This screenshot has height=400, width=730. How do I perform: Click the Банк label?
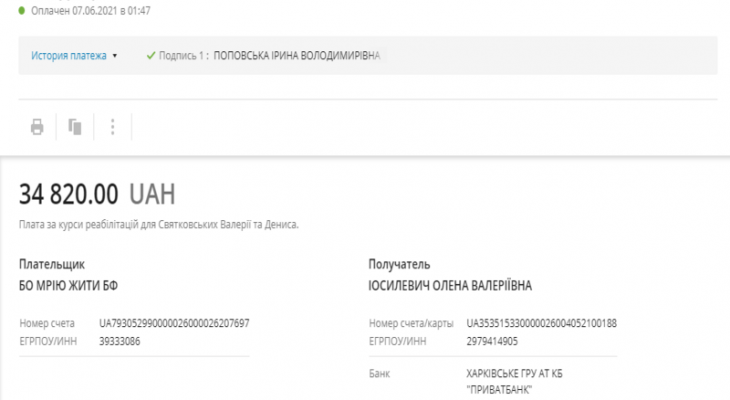click(x=379, y=373)
